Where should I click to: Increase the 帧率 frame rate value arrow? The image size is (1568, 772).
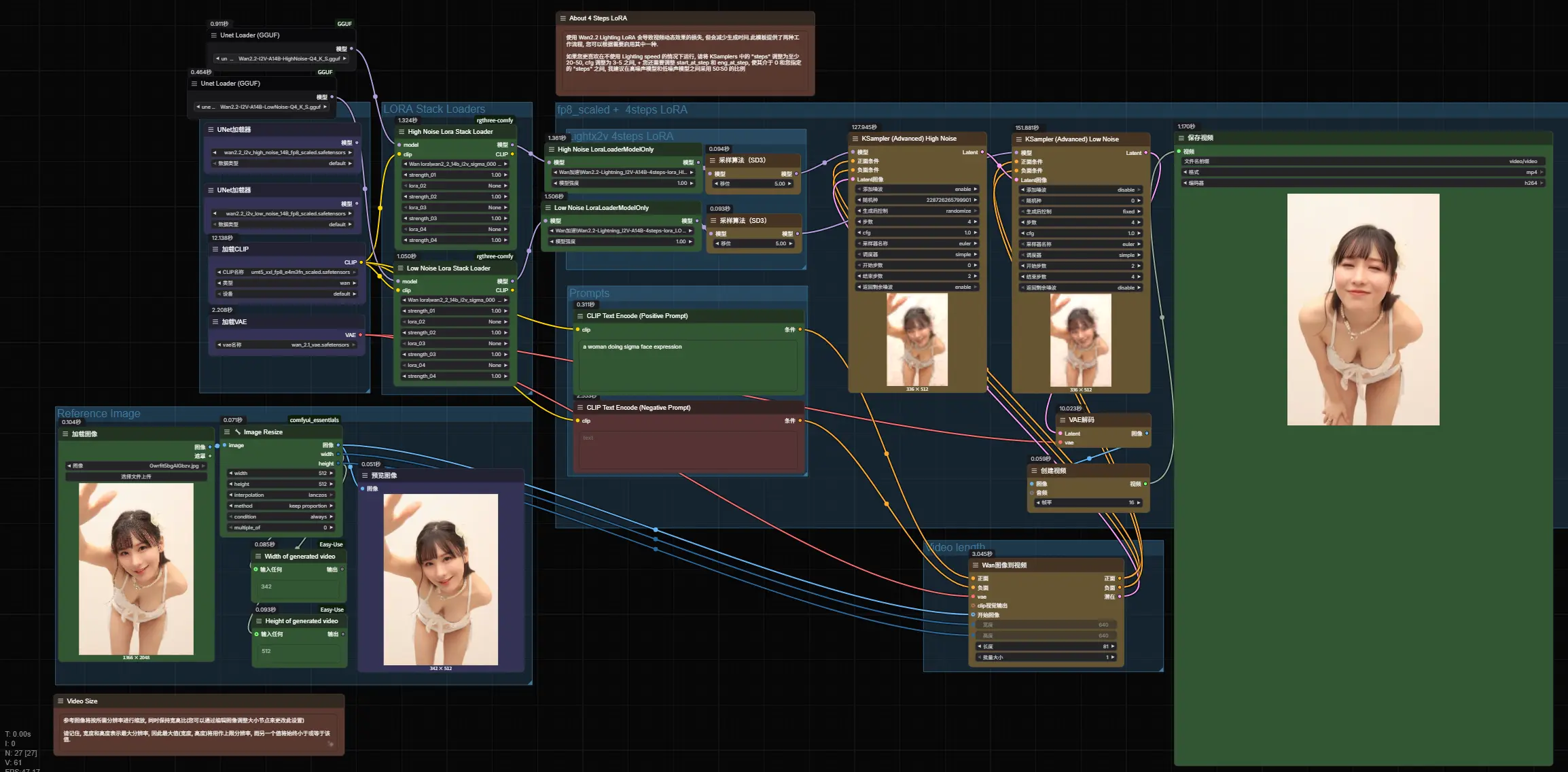(x=1138, y=503)
